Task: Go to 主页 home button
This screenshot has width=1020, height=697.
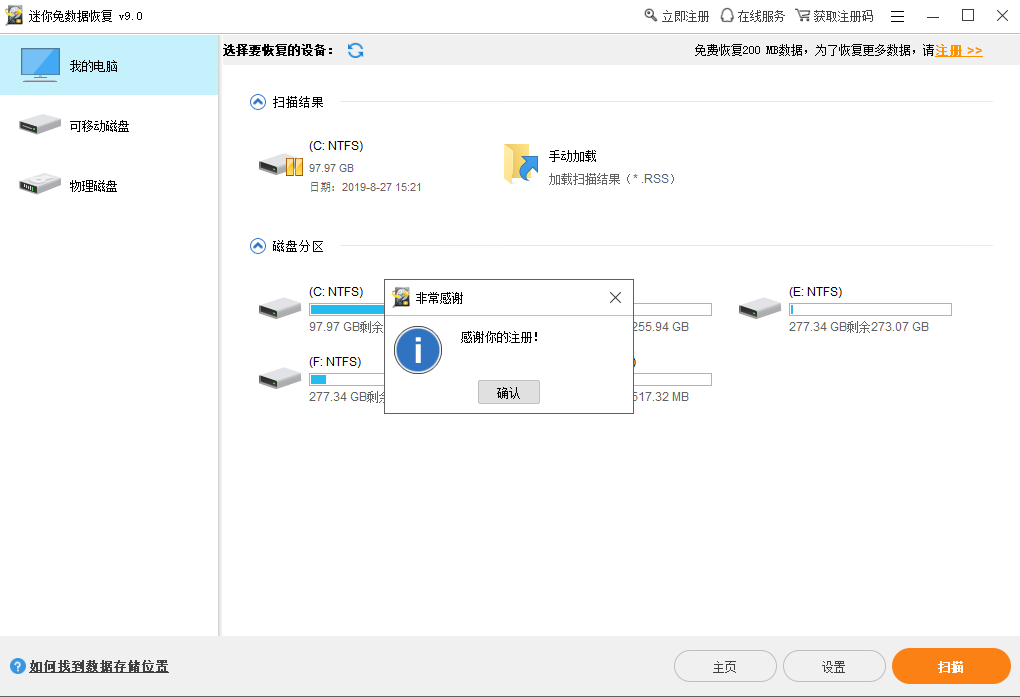Action: [725, 667]
